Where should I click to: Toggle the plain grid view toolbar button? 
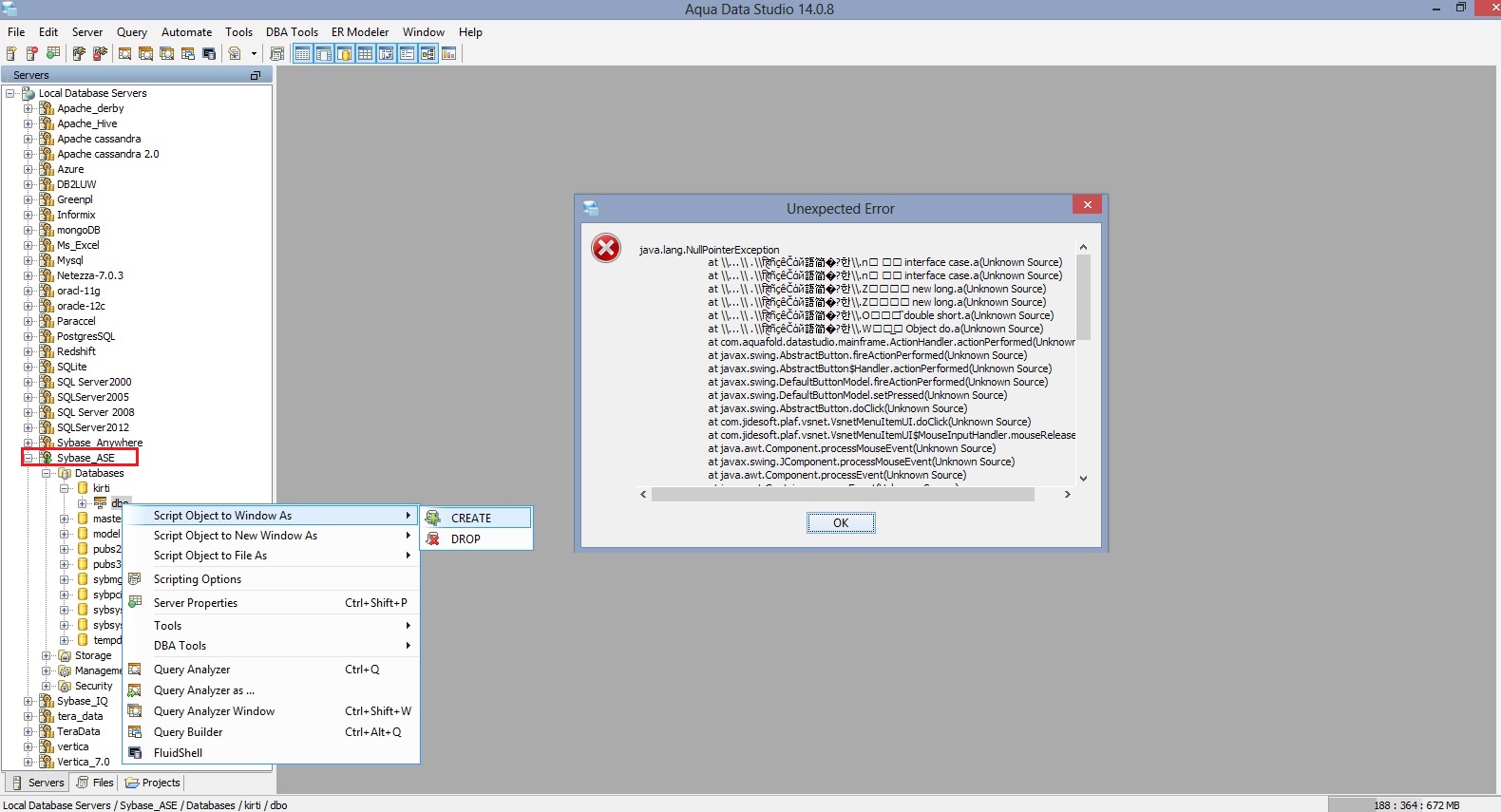[x=365, y=54]
